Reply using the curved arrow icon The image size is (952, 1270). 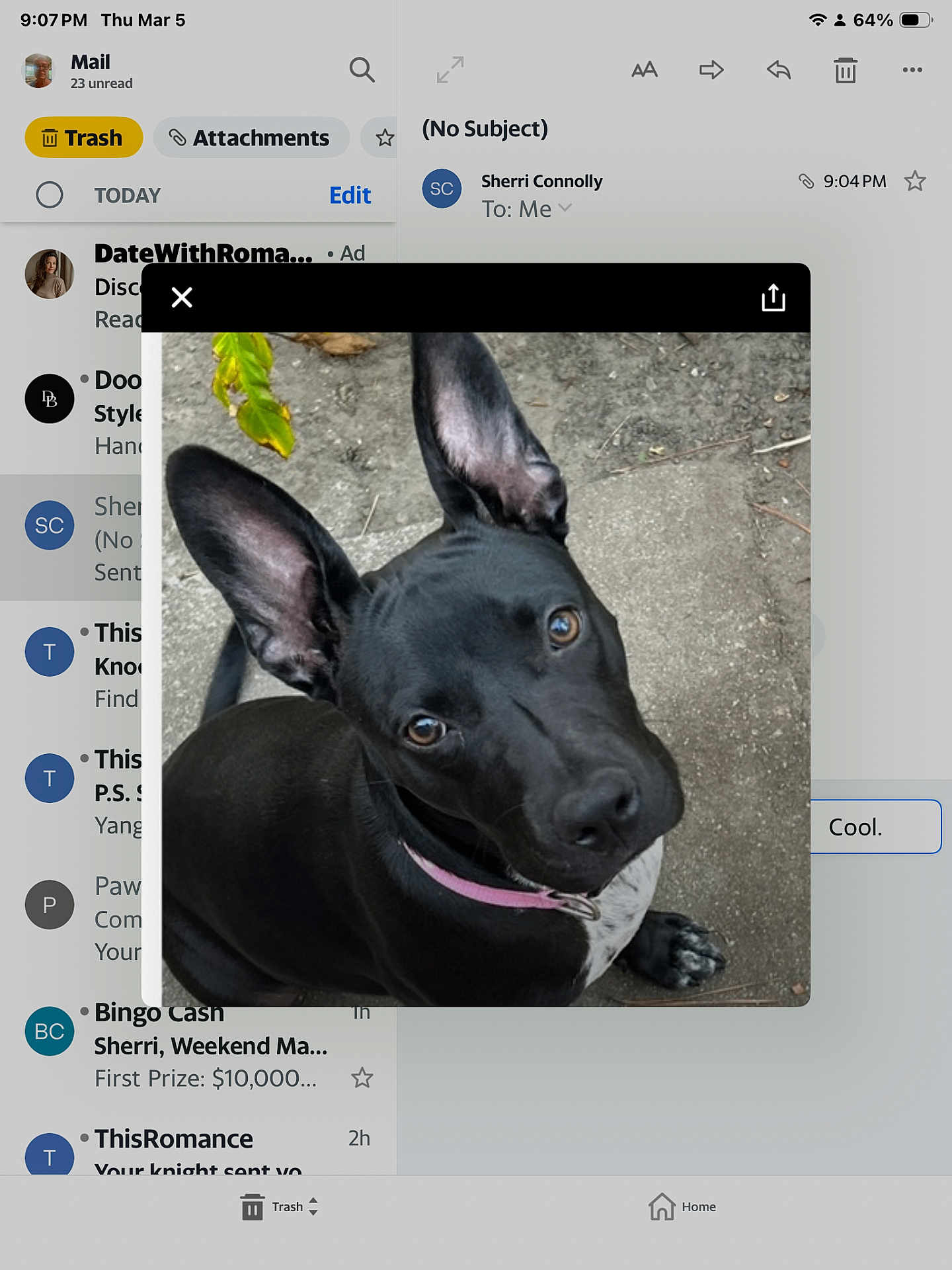point(779,69)
